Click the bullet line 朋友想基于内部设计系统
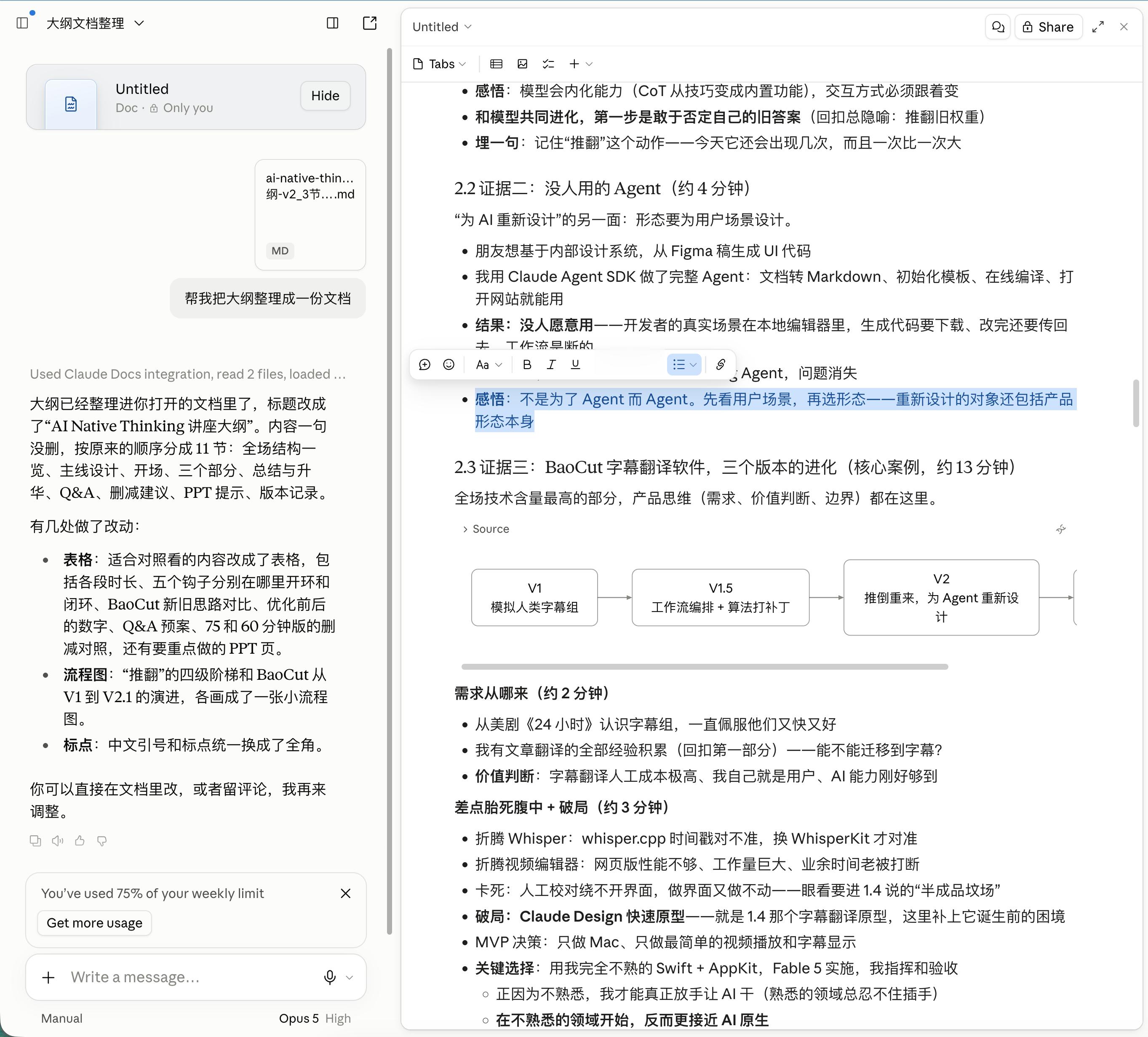This screenshot has height=1037, width=1148. 642,251
